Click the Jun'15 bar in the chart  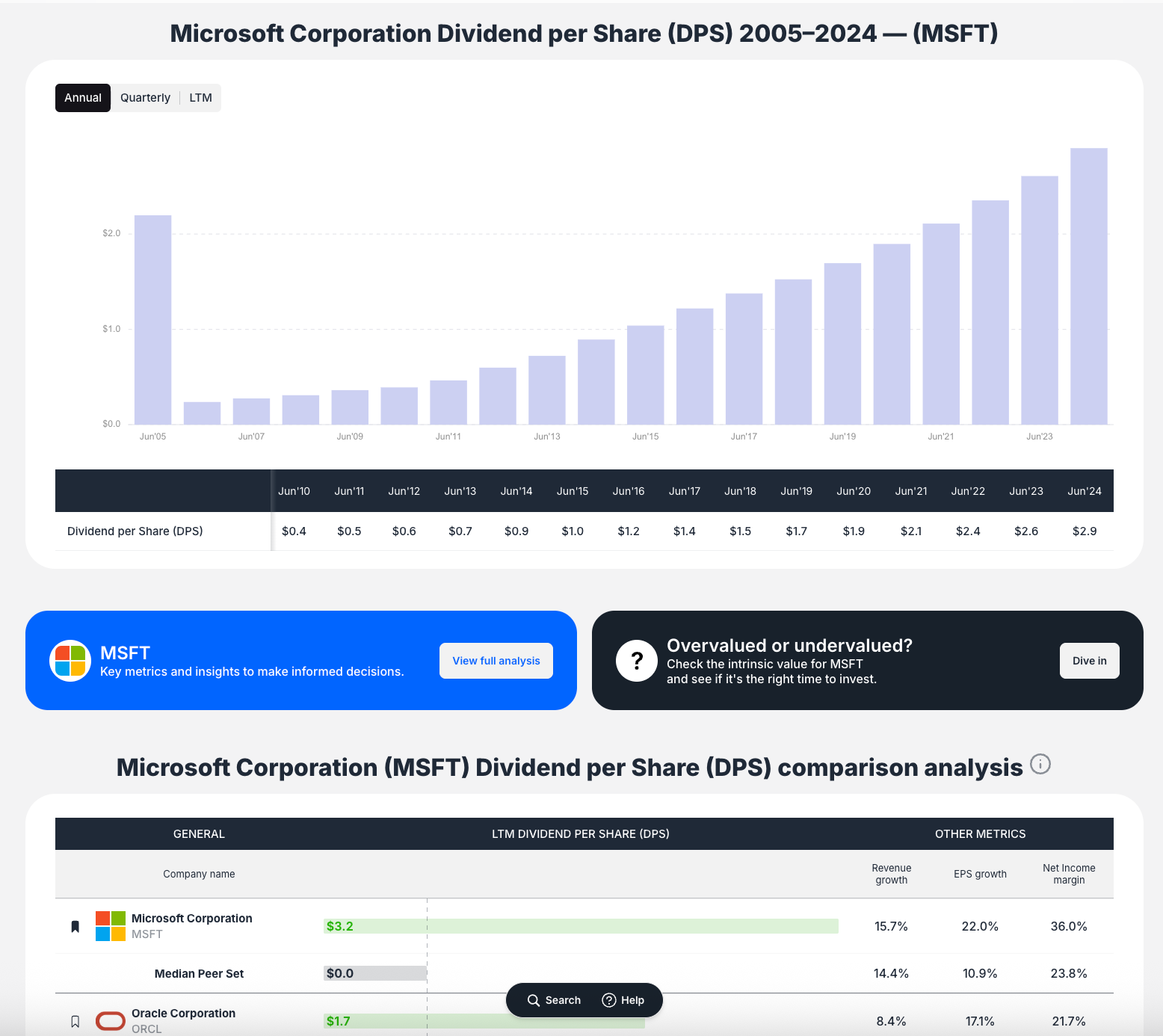[646, 375]
